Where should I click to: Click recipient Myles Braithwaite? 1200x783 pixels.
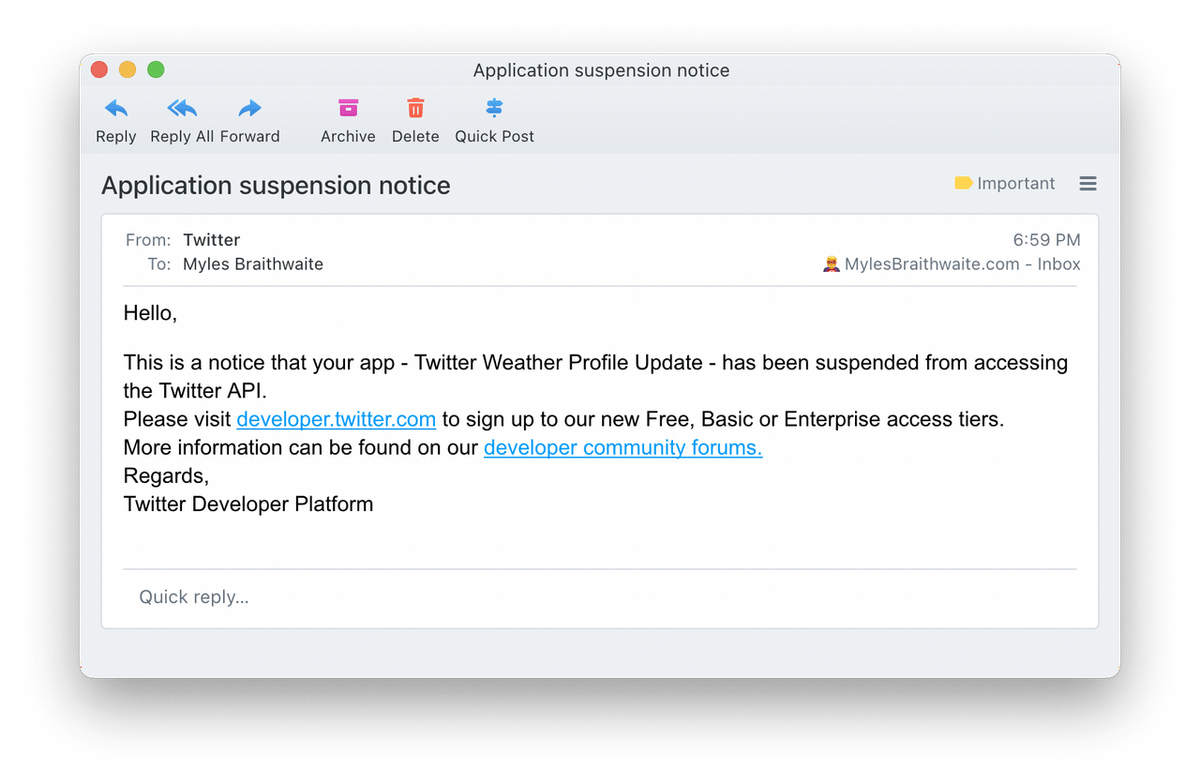[x=253, y=264]
